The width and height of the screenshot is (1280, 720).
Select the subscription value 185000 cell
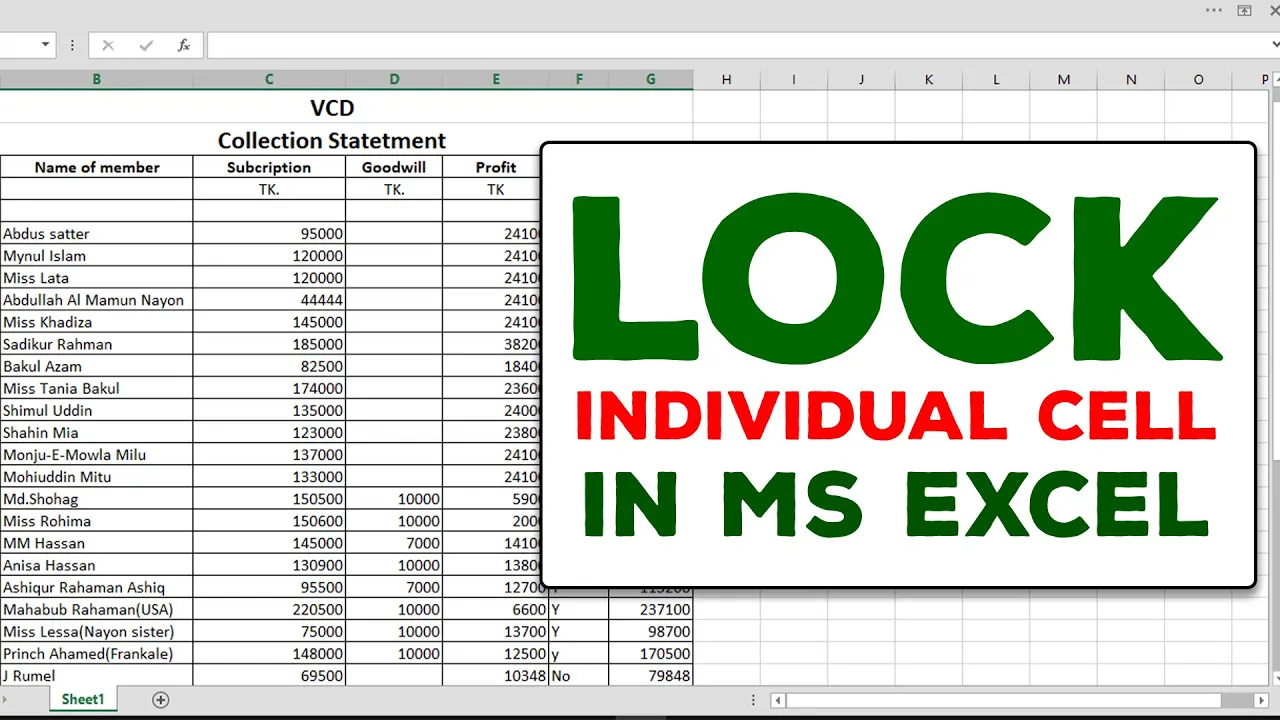point(269,343)
